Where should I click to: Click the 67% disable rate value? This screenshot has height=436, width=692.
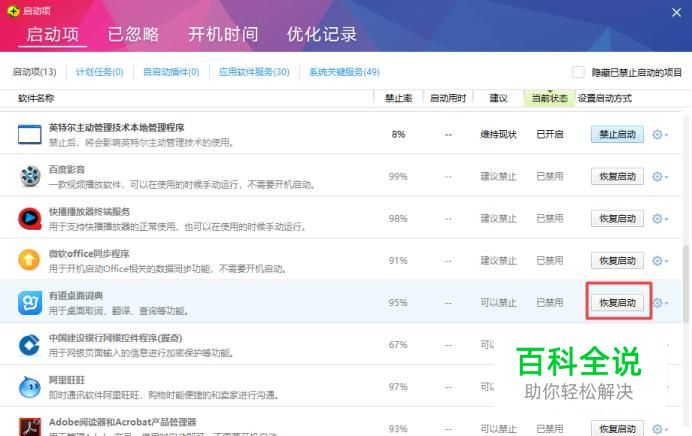[x=398, y=345]
